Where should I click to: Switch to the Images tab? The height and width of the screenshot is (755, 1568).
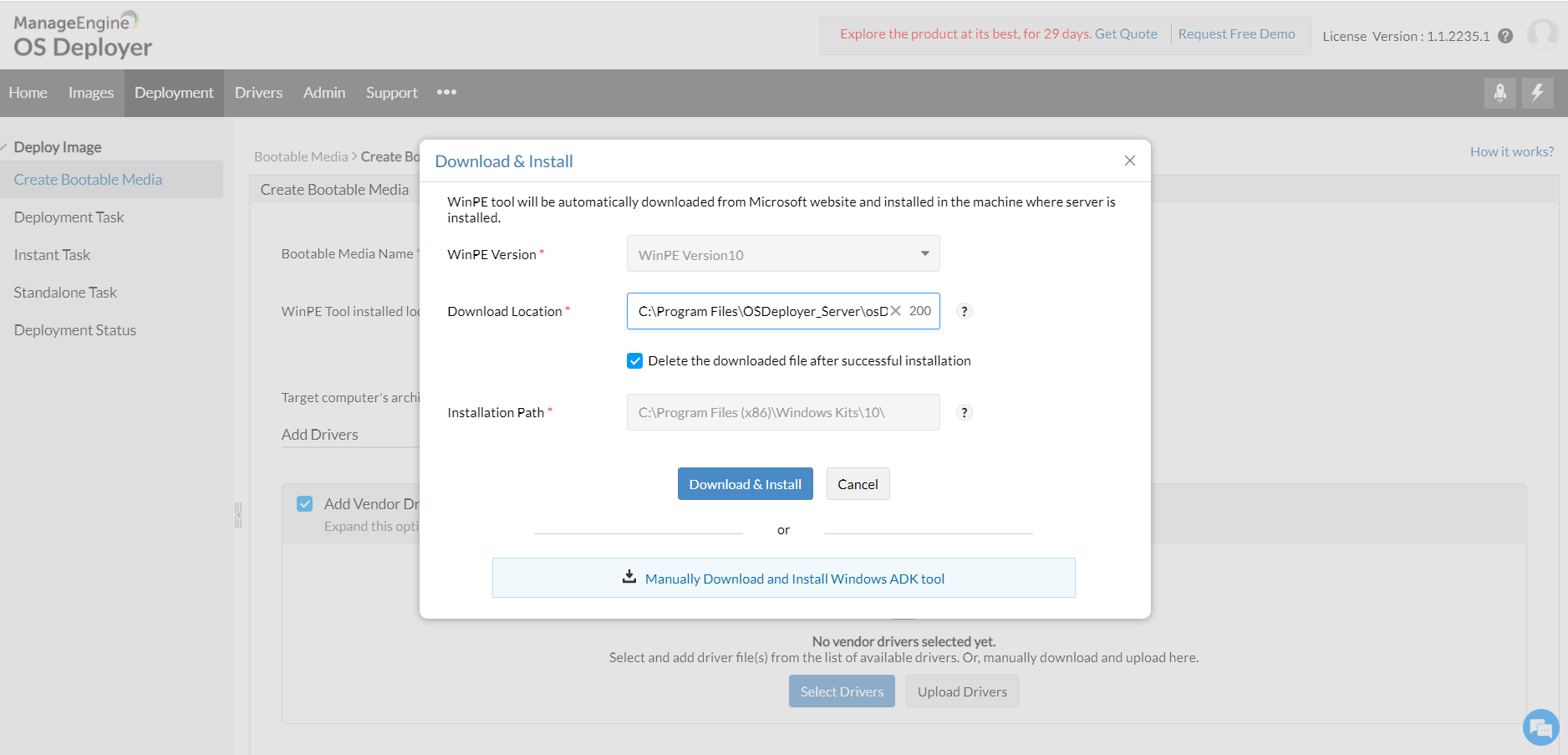[91, 93]
